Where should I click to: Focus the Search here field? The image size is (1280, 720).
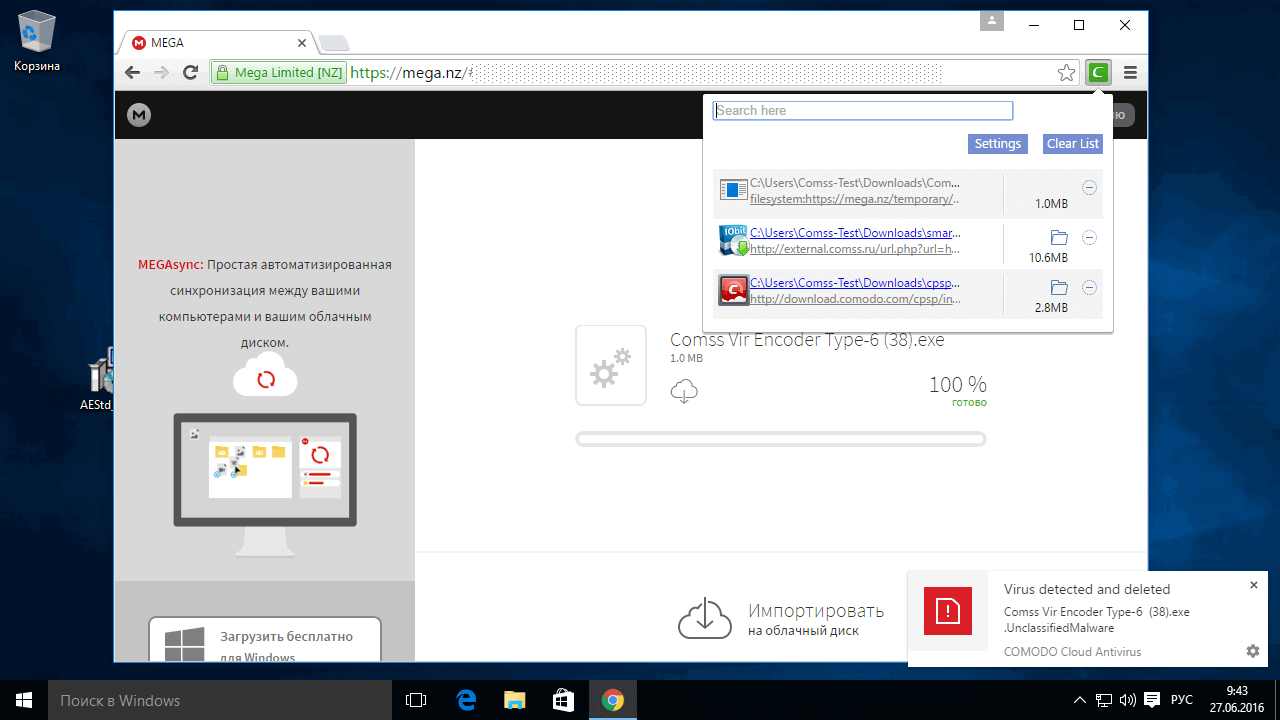863,111
